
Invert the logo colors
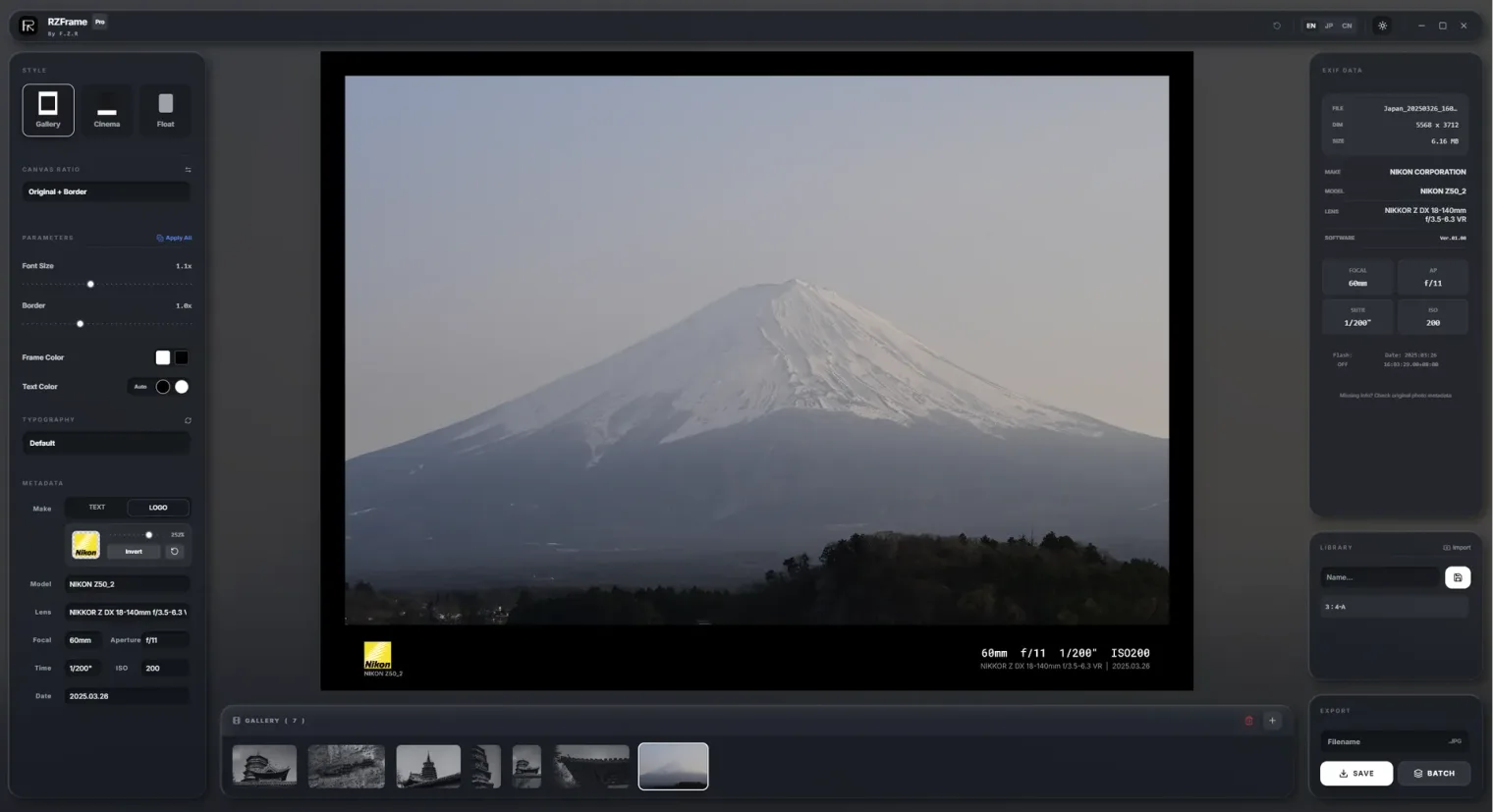point(134,552)
